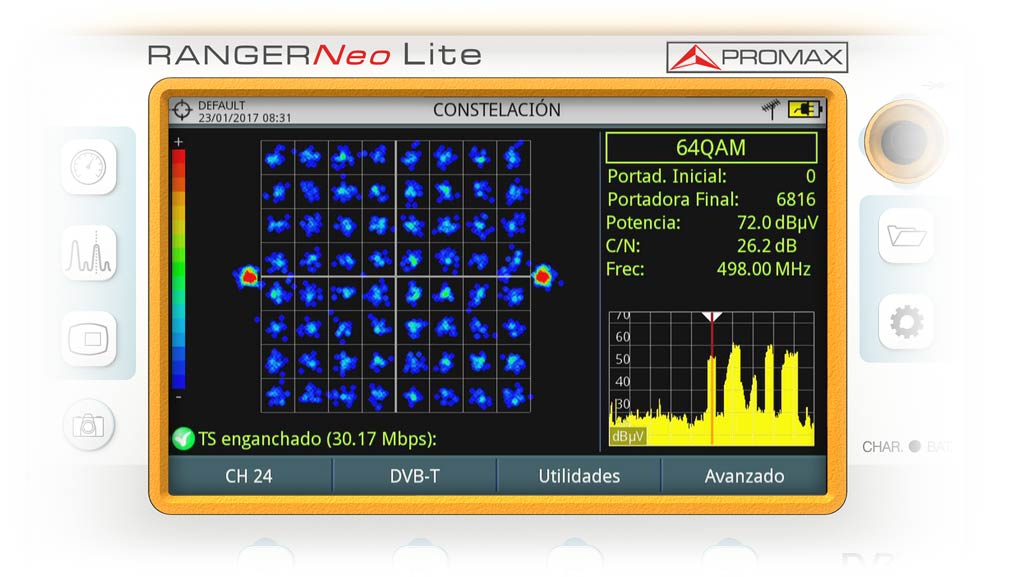This screenshot has height=577, width=1024.
Task: Click the minus sign below color scale
Action: [x=179, y=397]
